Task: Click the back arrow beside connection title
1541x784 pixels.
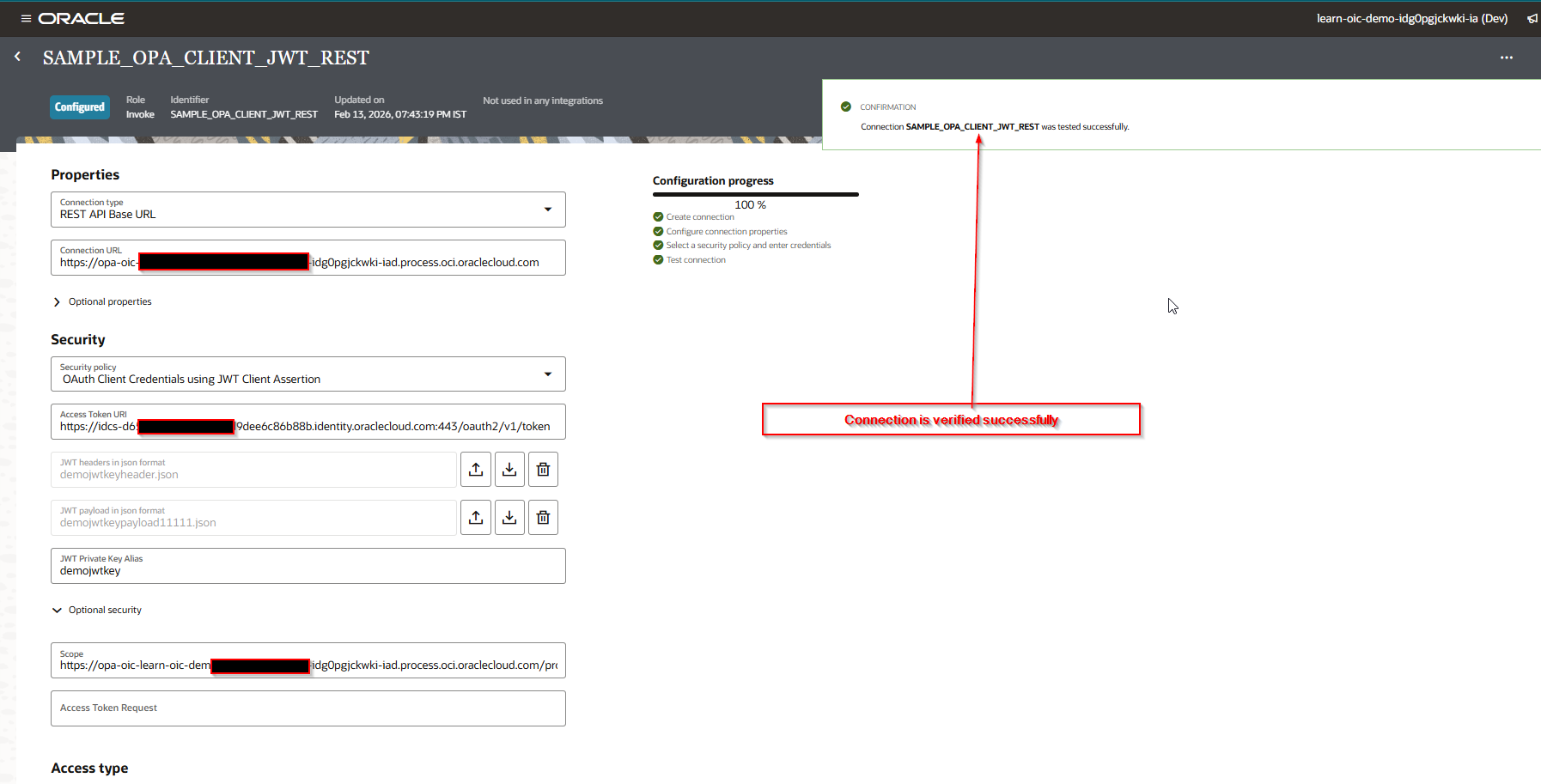Action: pyautogui.click(x=17, y=57)
